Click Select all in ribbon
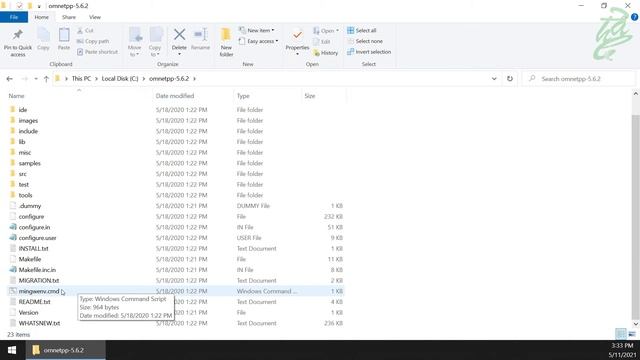The image size is (640, 360). 362,31
